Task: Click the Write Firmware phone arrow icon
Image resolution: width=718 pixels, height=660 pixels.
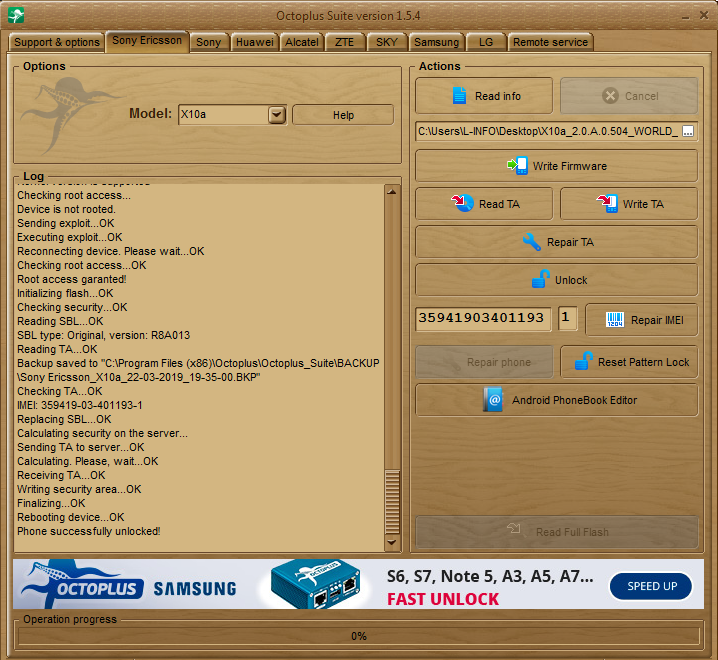Action: coord(517,166)
